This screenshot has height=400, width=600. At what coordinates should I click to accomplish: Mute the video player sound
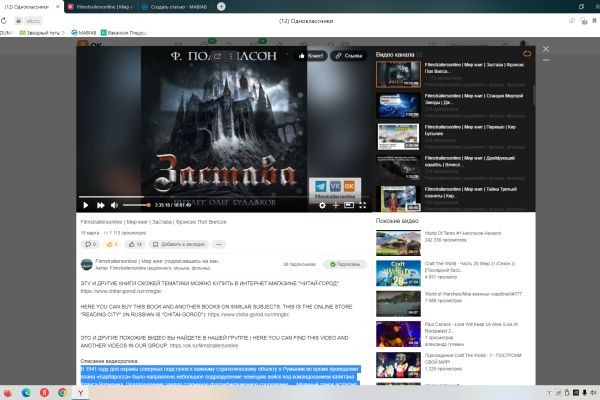coord(114,206)
